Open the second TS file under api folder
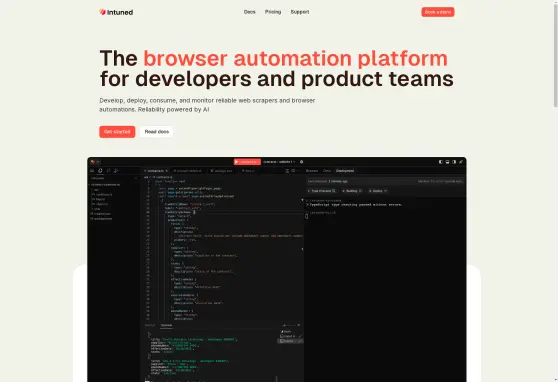Viewport: 558px width, 382px height. pos(99,199)
